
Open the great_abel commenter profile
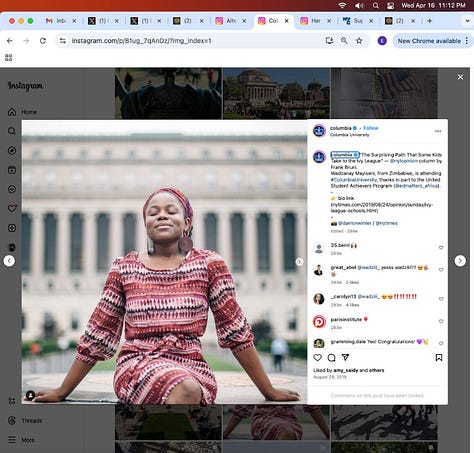(343, 267)
